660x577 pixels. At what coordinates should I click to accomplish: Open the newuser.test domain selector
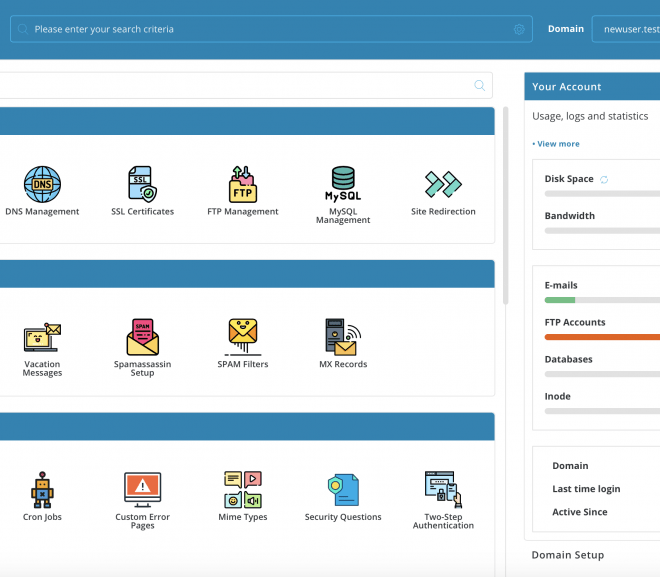[626, 29]
